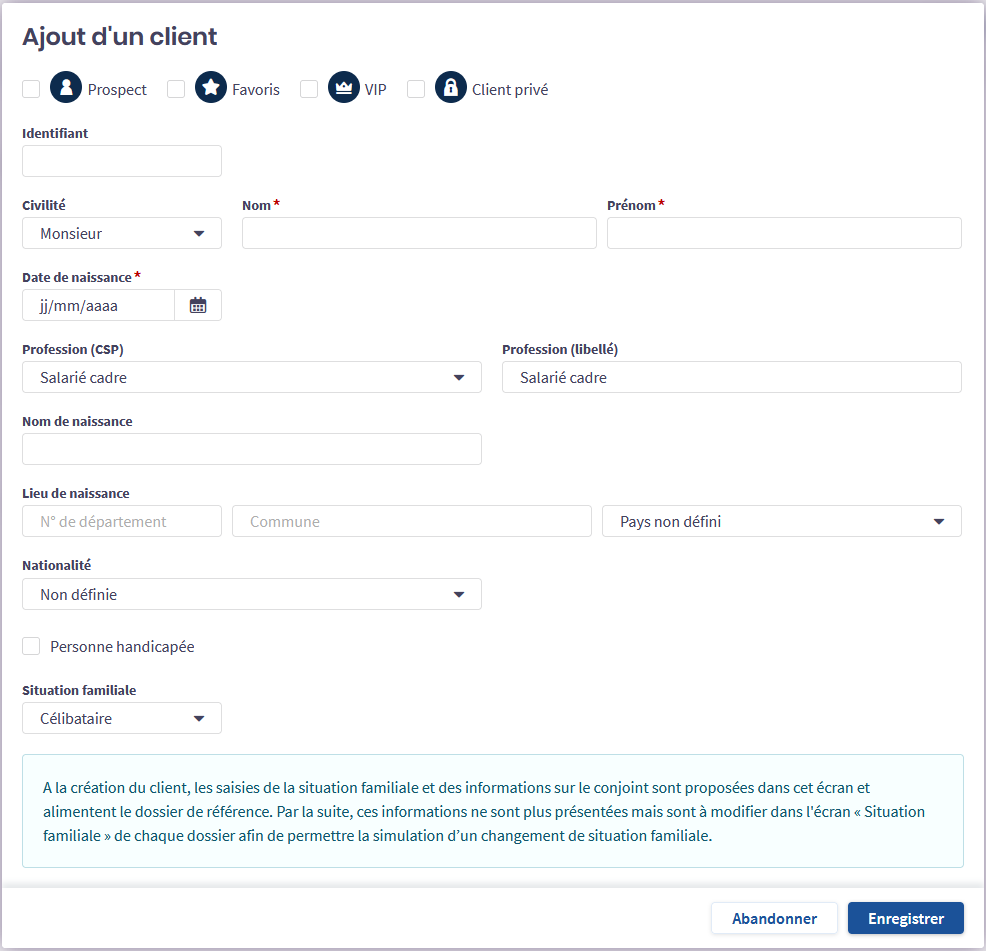The height and width of the screenshot is (951, 986).
Task: Open the Civilité dropdown
Action: (x=122, y=234)
